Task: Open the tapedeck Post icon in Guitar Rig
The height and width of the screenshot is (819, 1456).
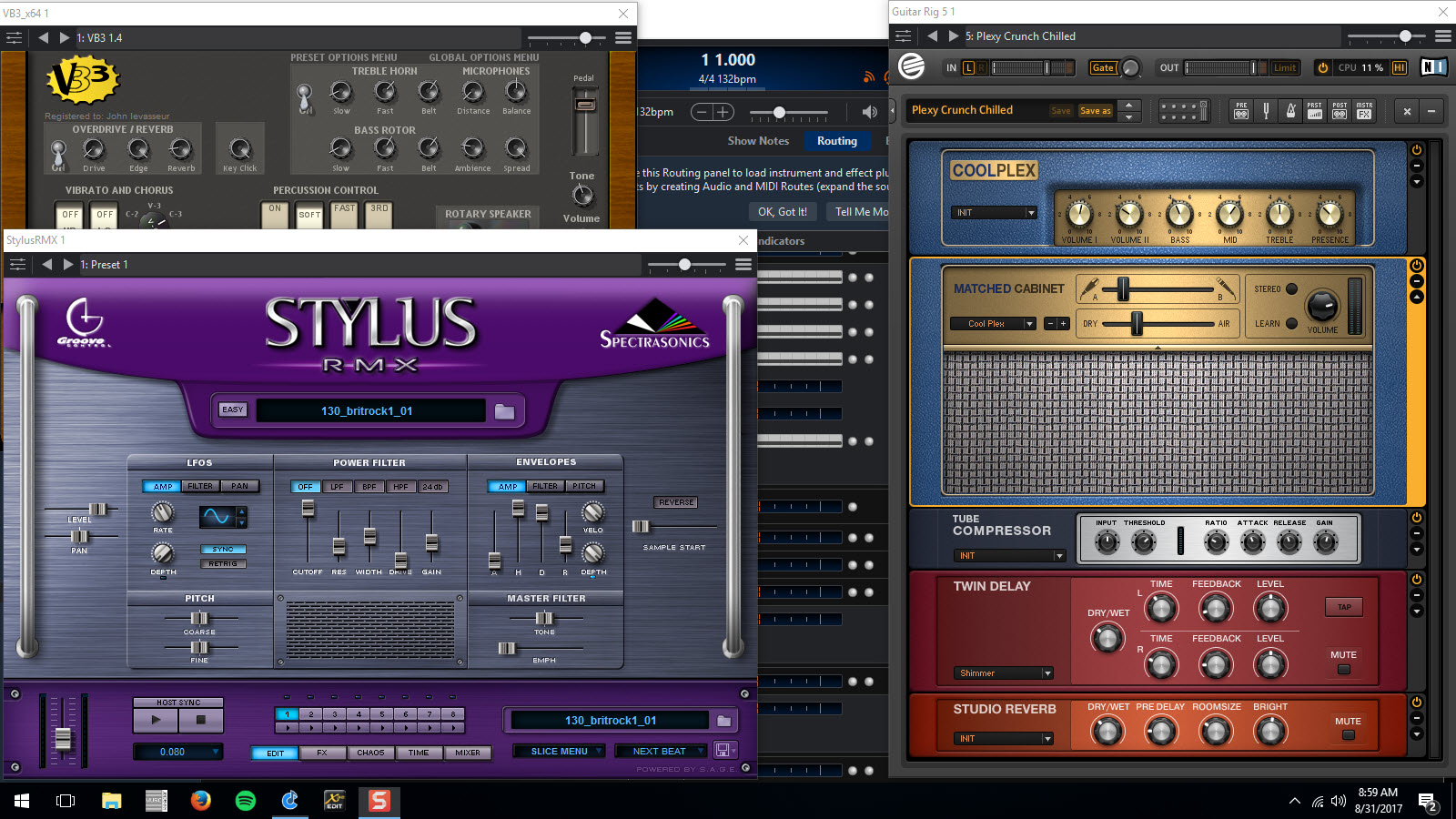Action: pos(1340,111)
